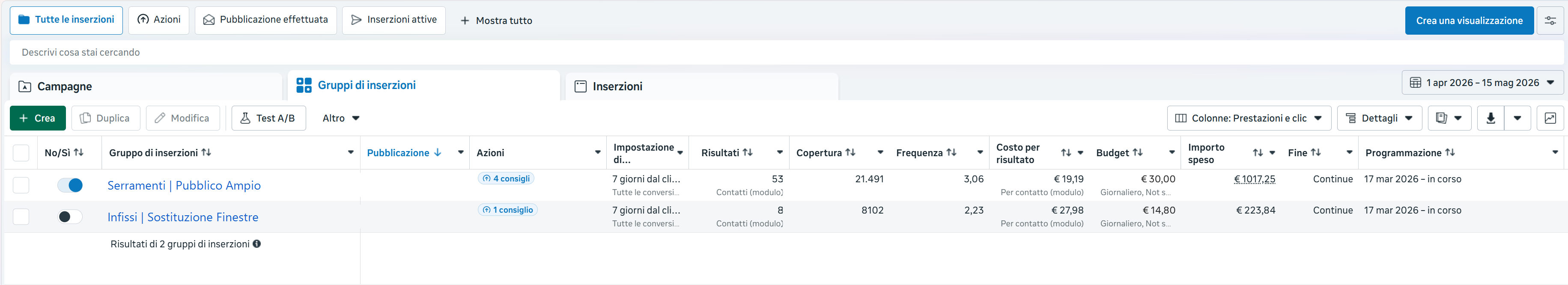Select the Tutte le inserzioni view

pos(66,20)
